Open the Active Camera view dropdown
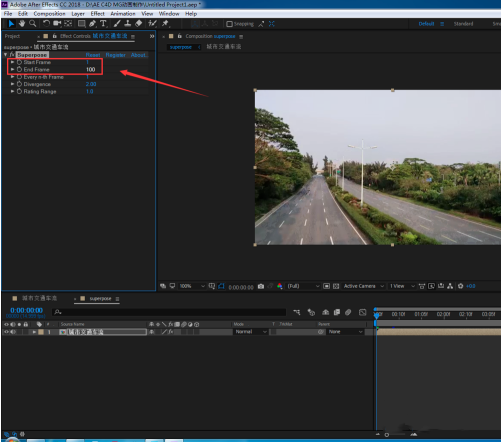Image resolution: width=502 pixels, height=443 pixels. pos(364,286)
